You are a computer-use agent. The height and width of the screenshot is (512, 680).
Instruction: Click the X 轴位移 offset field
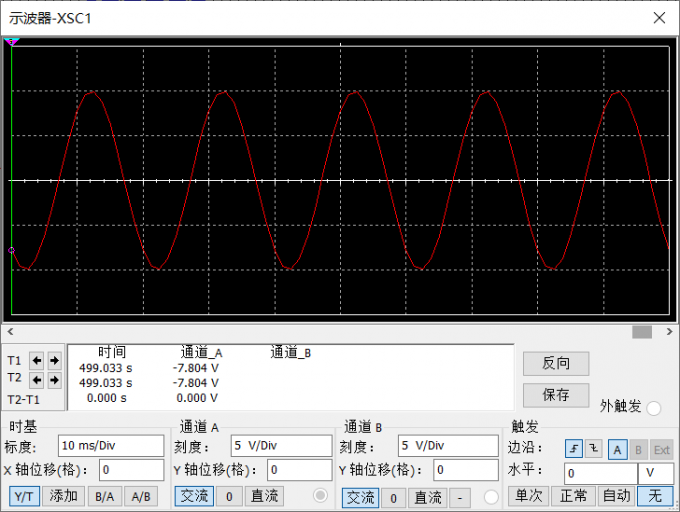tap(131, 470)
